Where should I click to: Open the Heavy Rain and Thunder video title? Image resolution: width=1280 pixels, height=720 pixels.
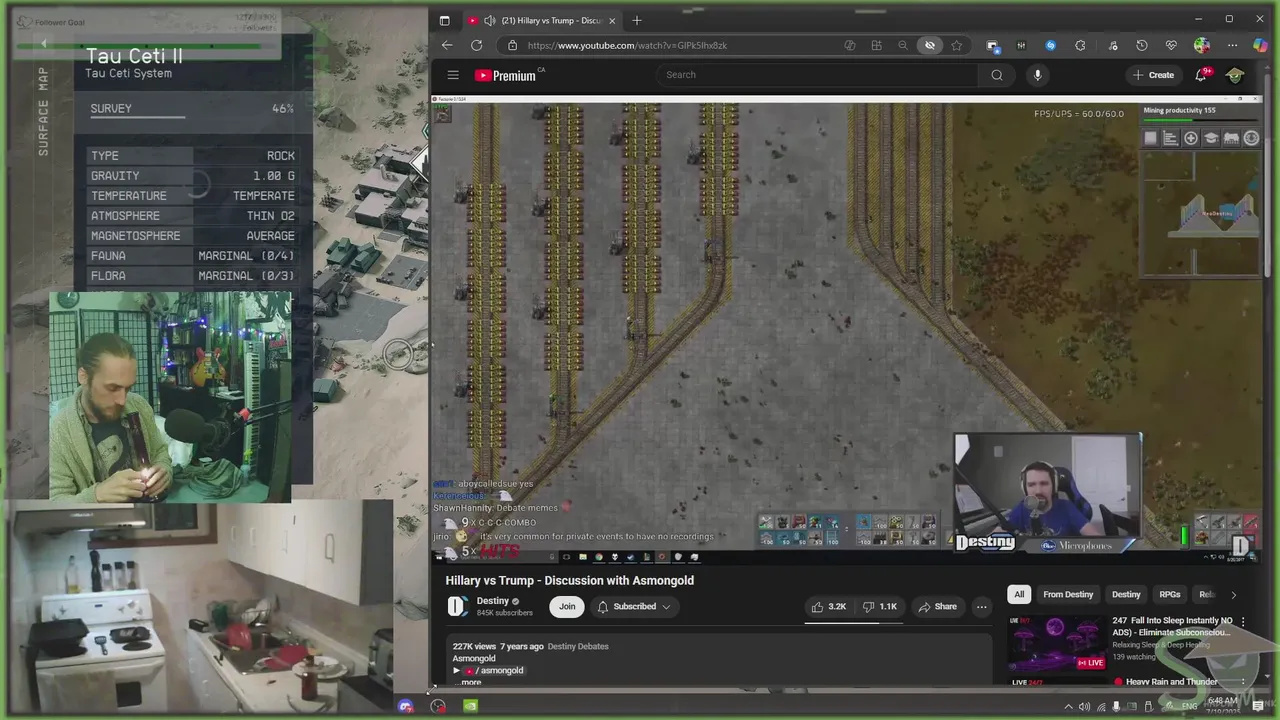coord(1172,682)
